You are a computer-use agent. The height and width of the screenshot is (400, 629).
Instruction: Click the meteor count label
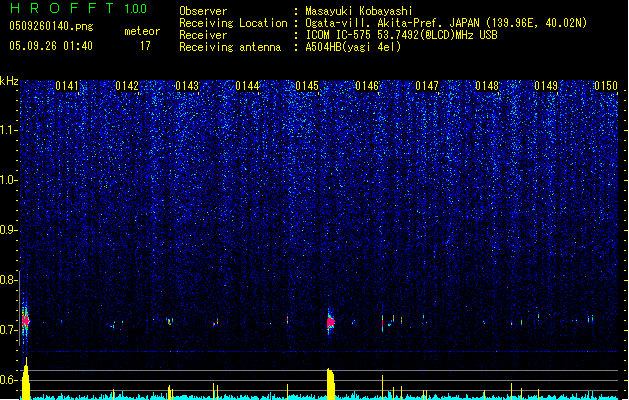[142, 31]
